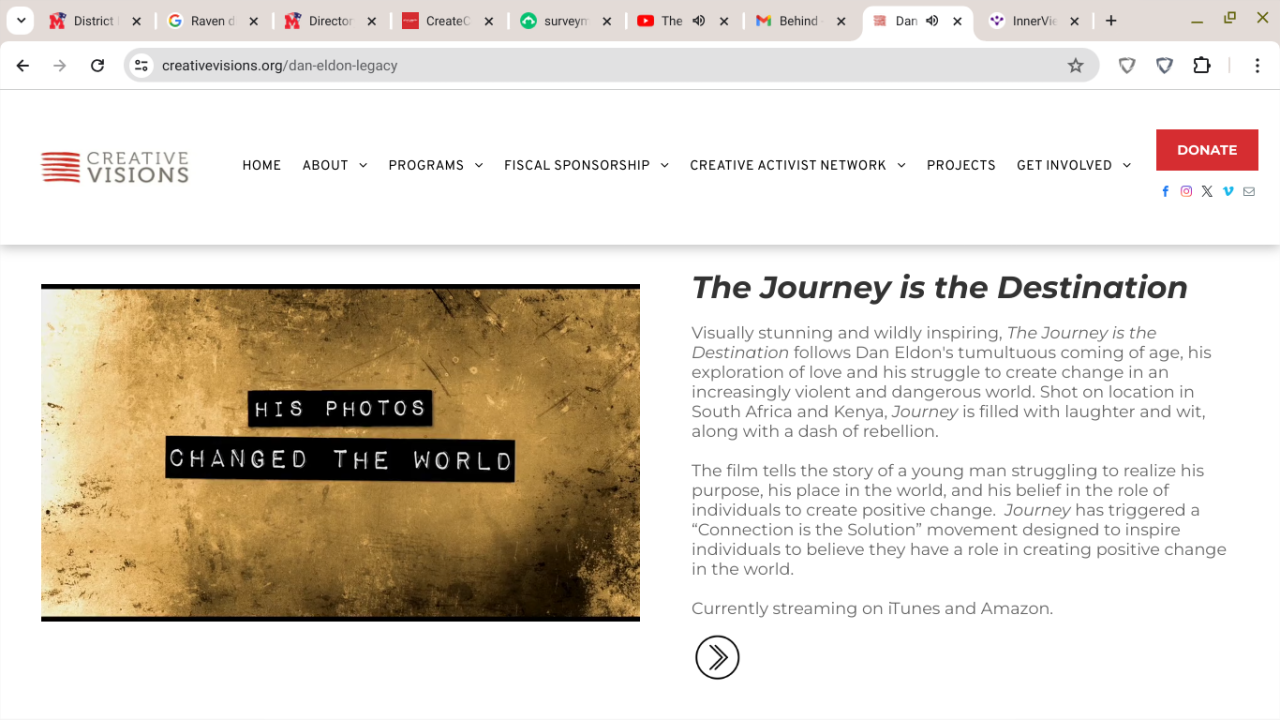Click the email envelope icon
The image size is (1280, 720).
(1249, 191)
